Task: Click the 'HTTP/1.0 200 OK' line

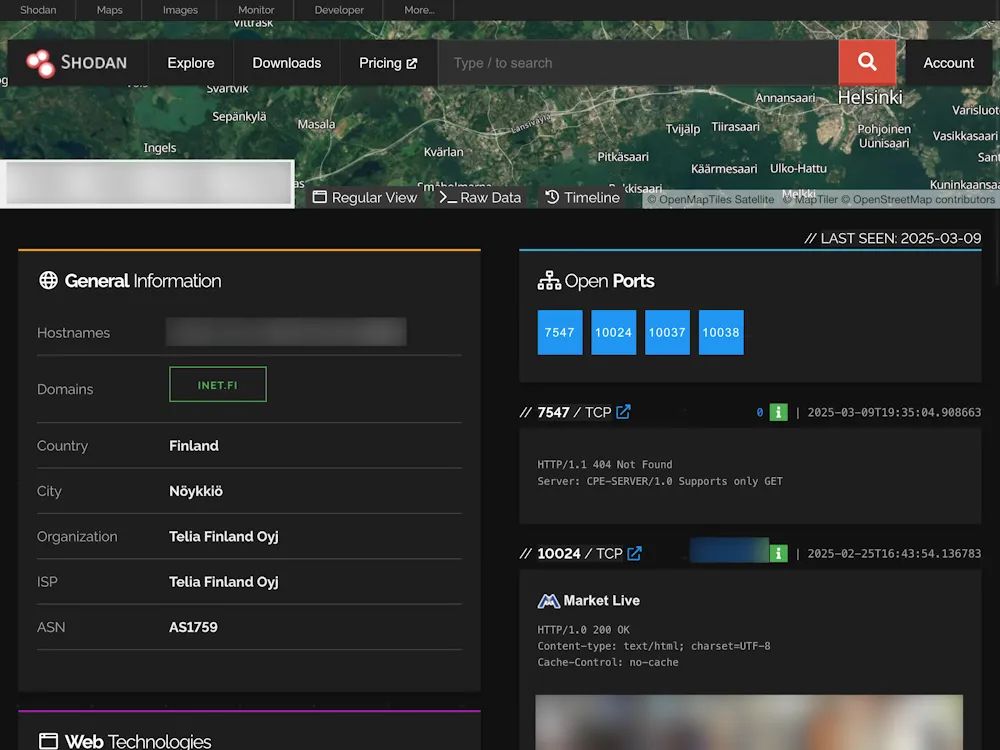Action: (584, 630)
